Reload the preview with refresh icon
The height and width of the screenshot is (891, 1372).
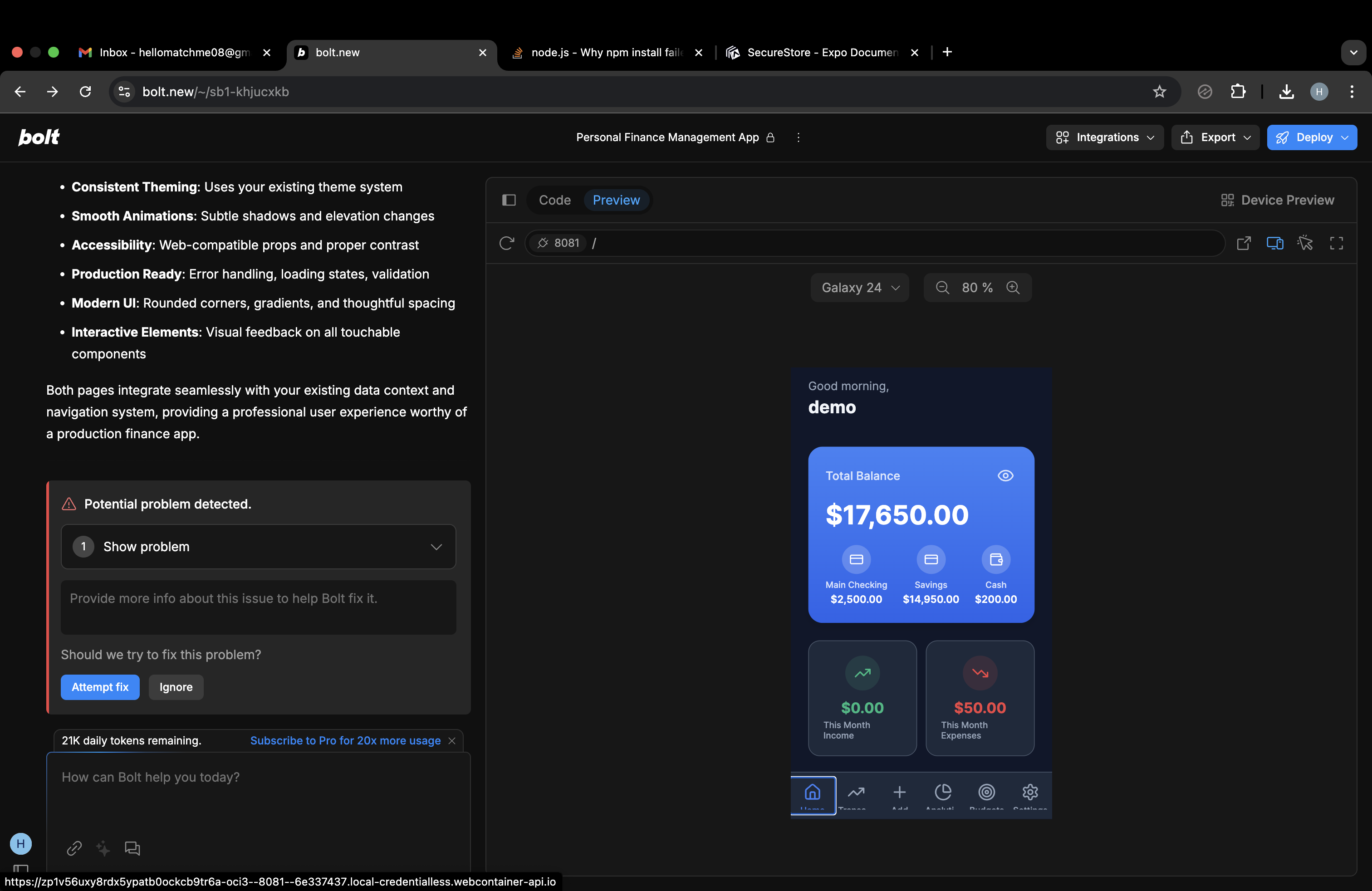[506, 243]
